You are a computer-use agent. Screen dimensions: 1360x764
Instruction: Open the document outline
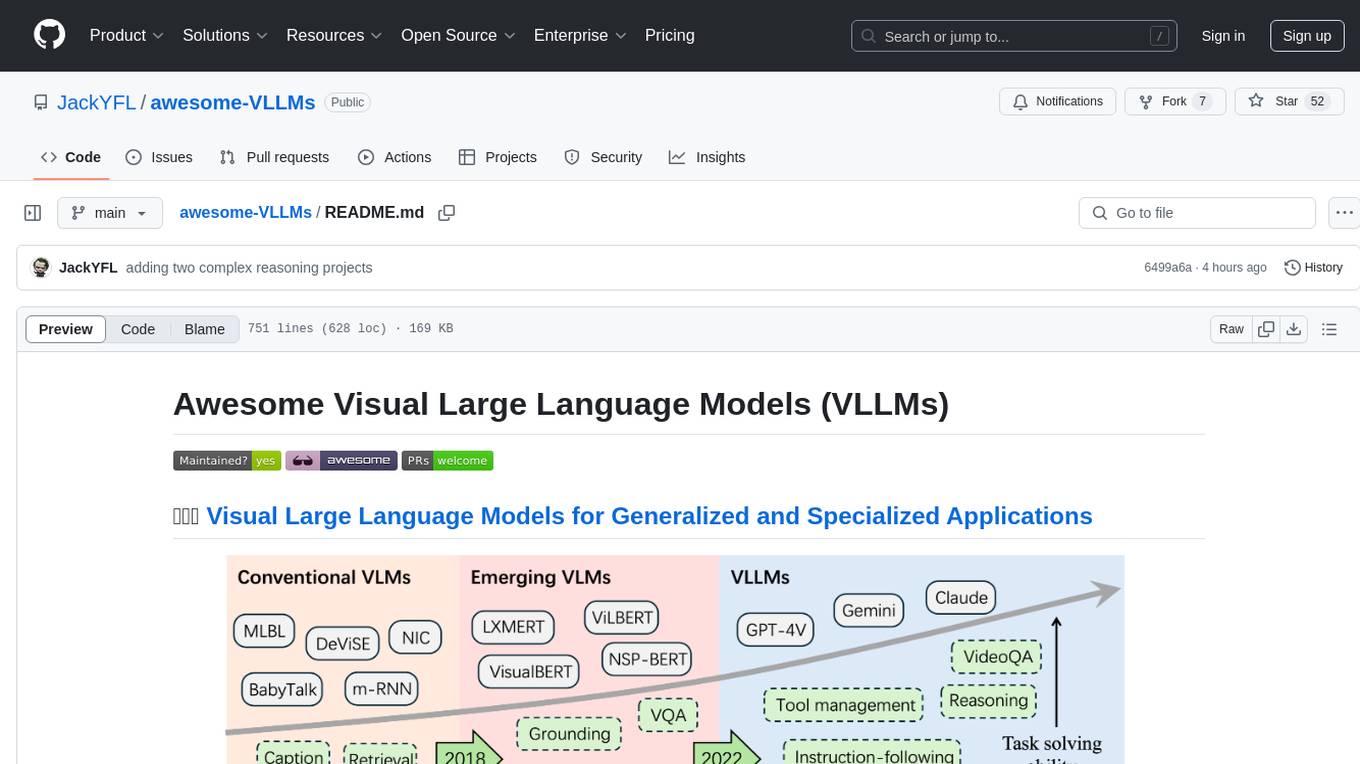click(1329, 329)
